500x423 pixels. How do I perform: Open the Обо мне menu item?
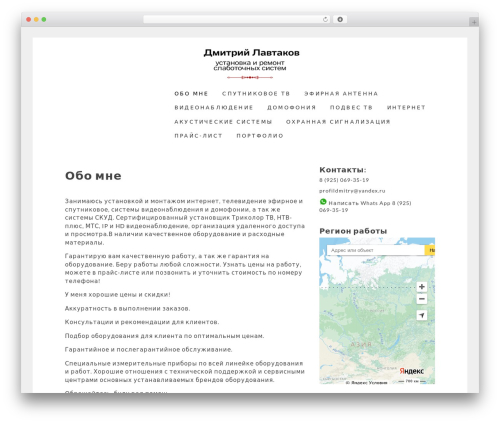(x=191, y=94)
